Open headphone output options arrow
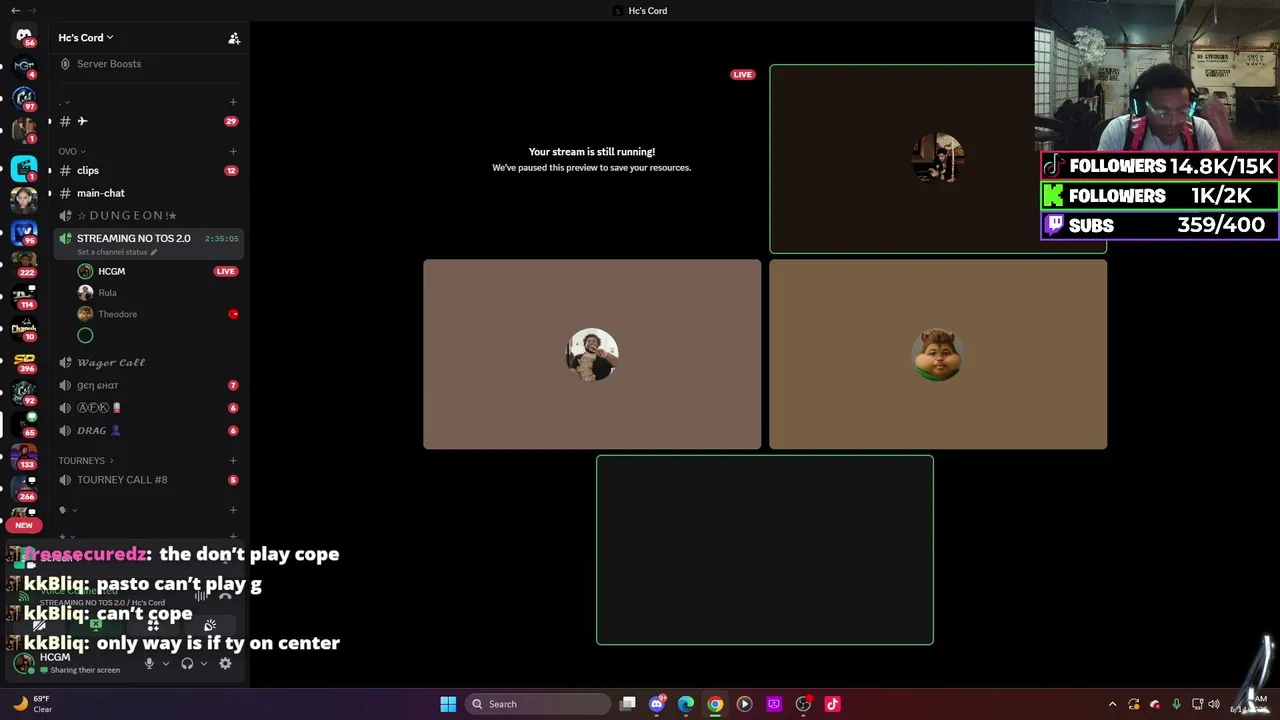 [203, 663]
